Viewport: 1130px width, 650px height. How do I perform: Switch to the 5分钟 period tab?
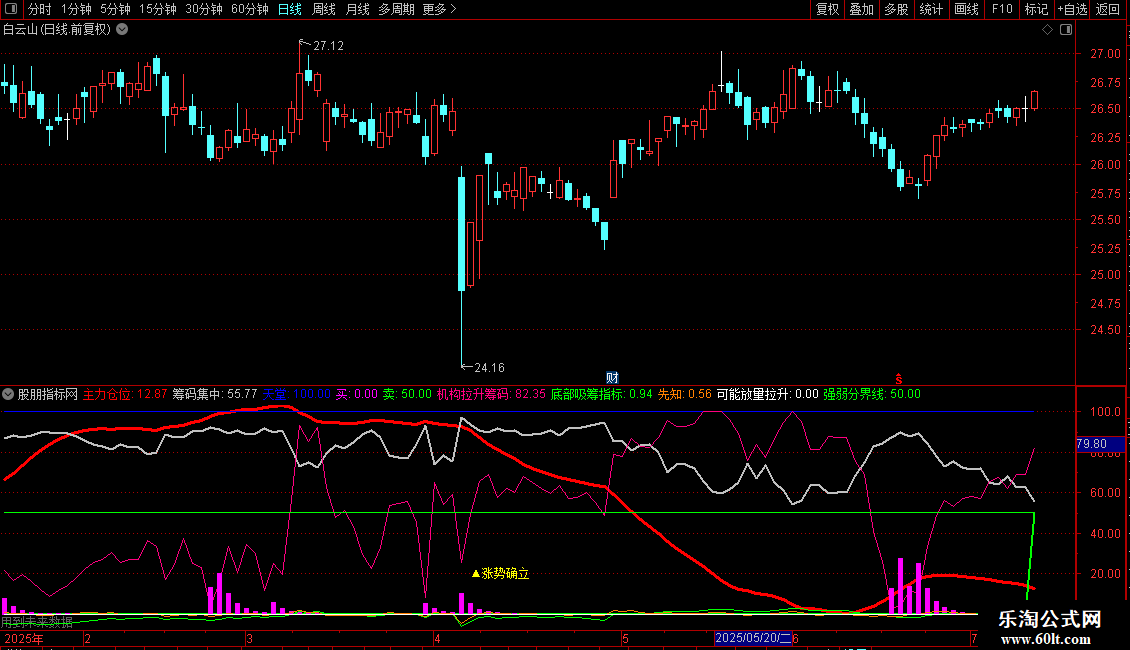[x=115, y=9]
